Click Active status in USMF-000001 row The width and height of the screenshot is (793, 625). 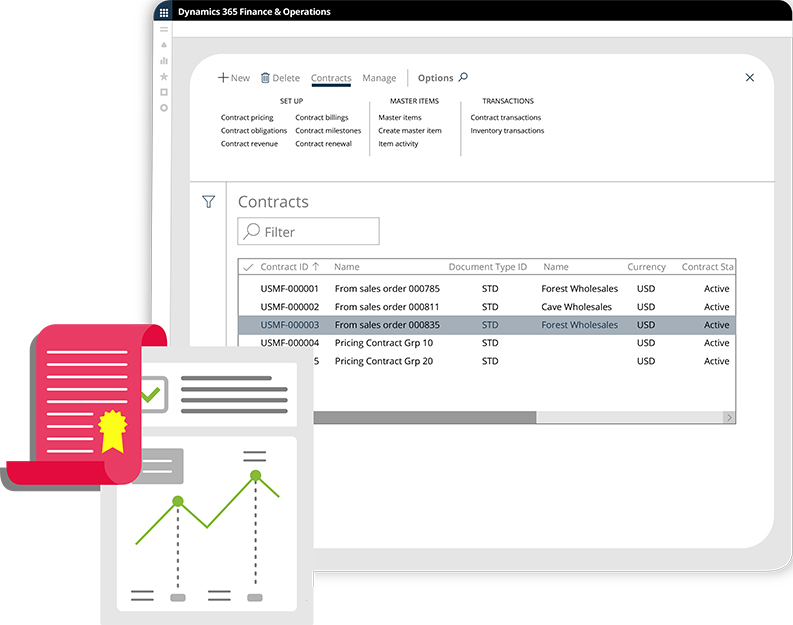tap(717, 289)
